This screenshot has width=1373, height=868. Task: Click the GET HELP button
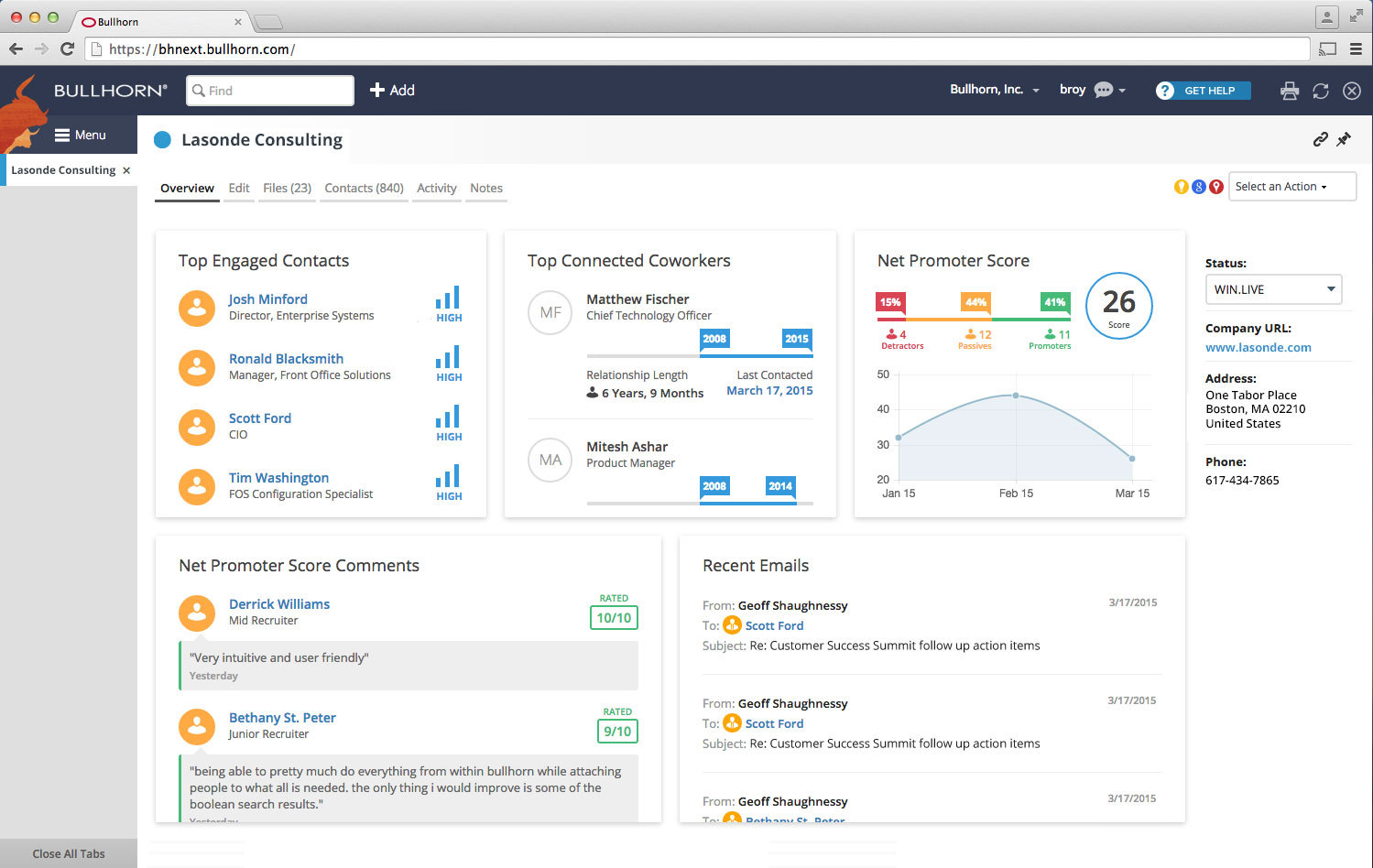click(1204, 91)
